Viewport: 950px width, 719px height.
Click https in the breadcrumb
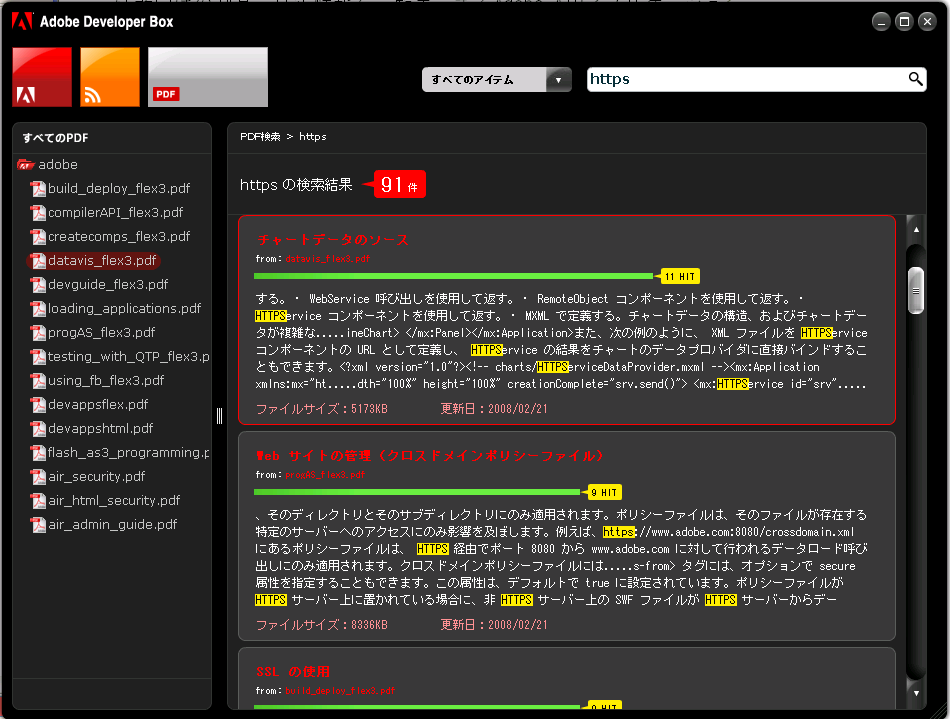click(x=313, y=136)
